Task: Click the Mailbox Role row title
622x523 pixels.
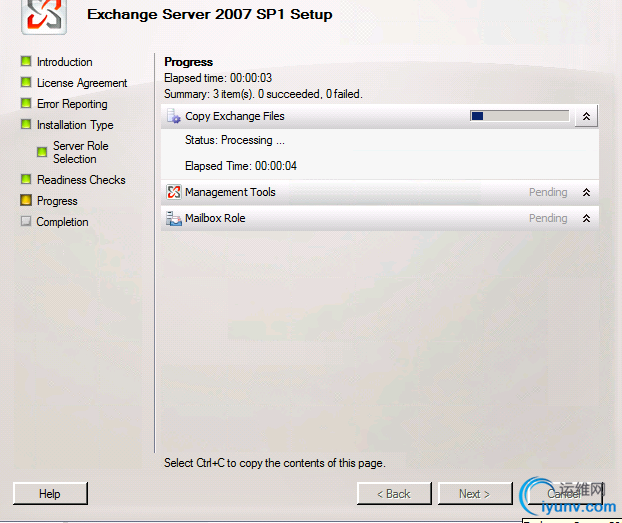Action: 215,218
